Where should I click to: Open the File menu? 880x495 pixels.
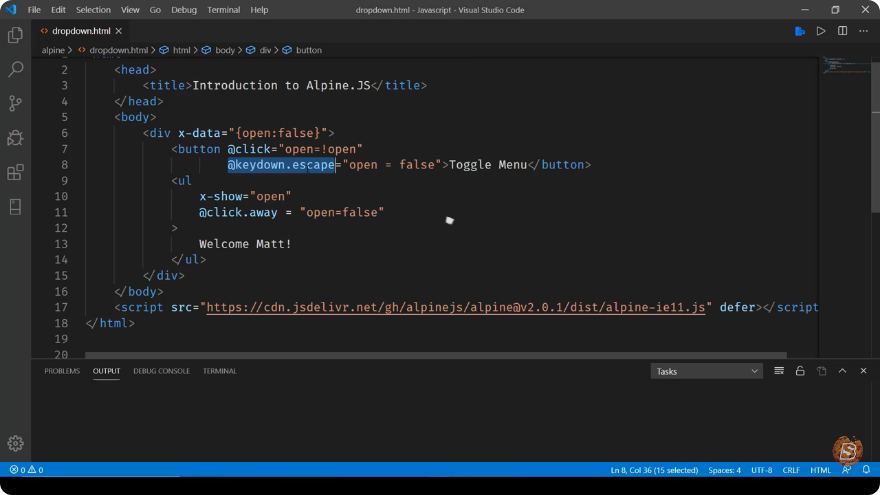(34, 10)
